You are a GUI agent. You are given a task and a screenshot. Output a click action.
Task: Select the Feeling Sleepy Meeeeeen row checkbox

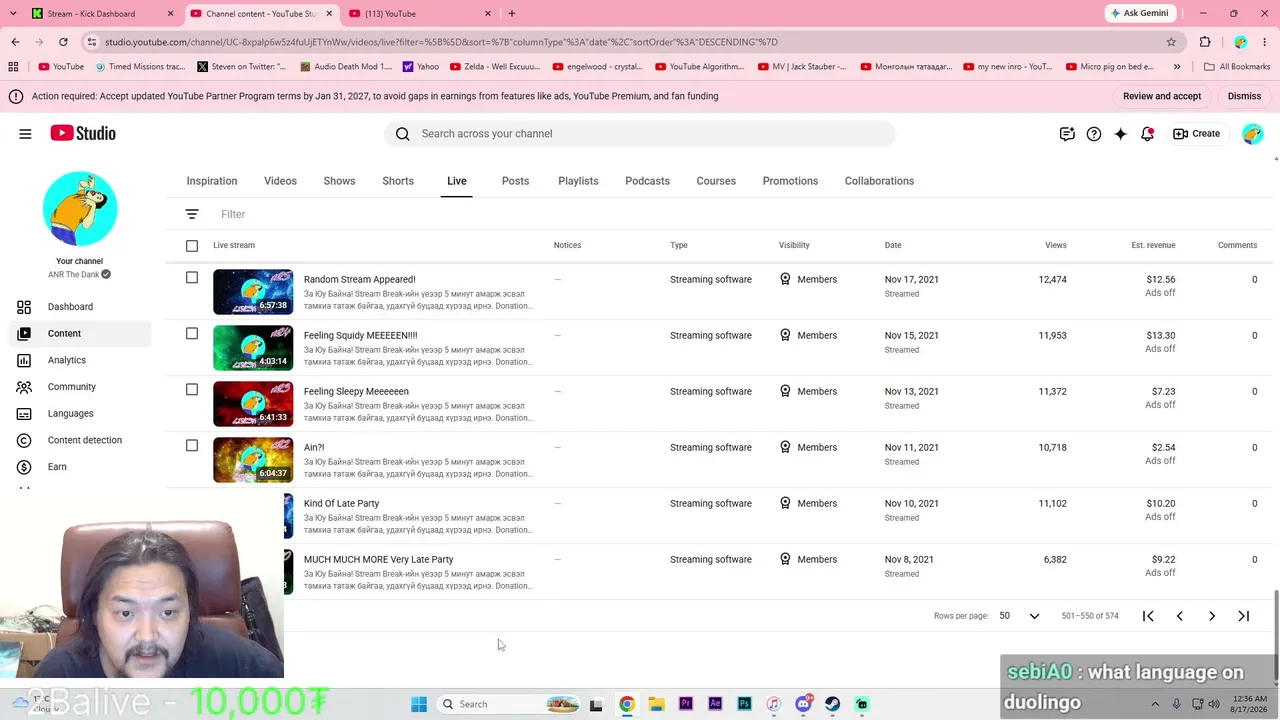tap(192, 390)
